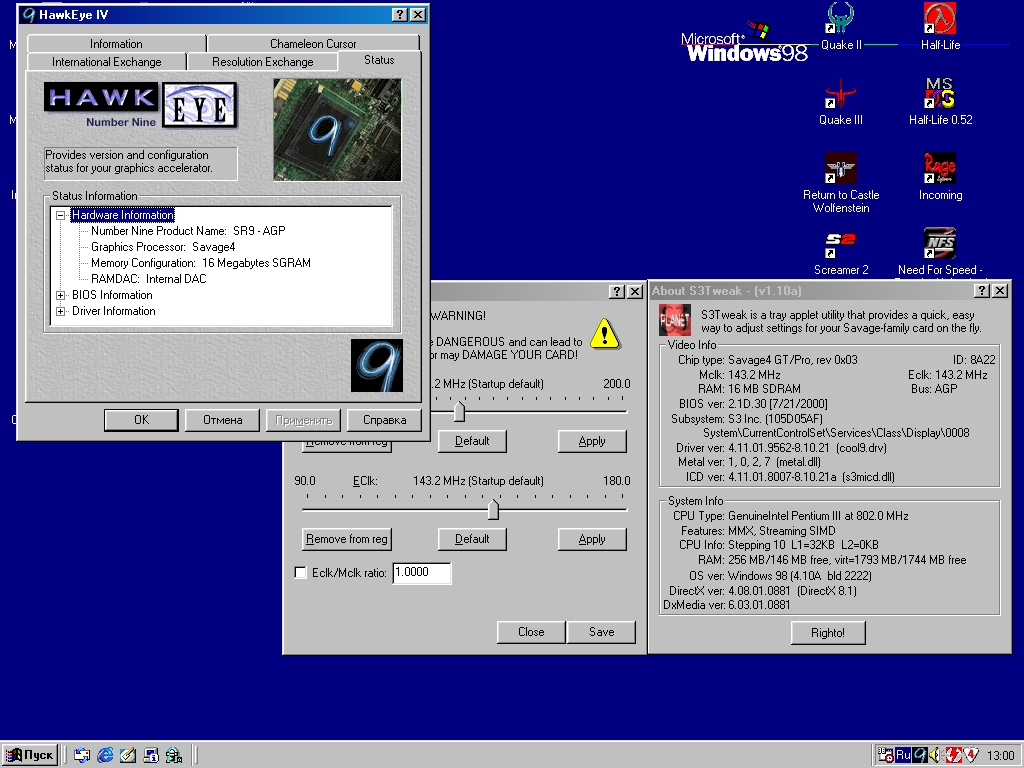Open the Resolution Exchange tab

pyautogui.click(x=262, y=62)
